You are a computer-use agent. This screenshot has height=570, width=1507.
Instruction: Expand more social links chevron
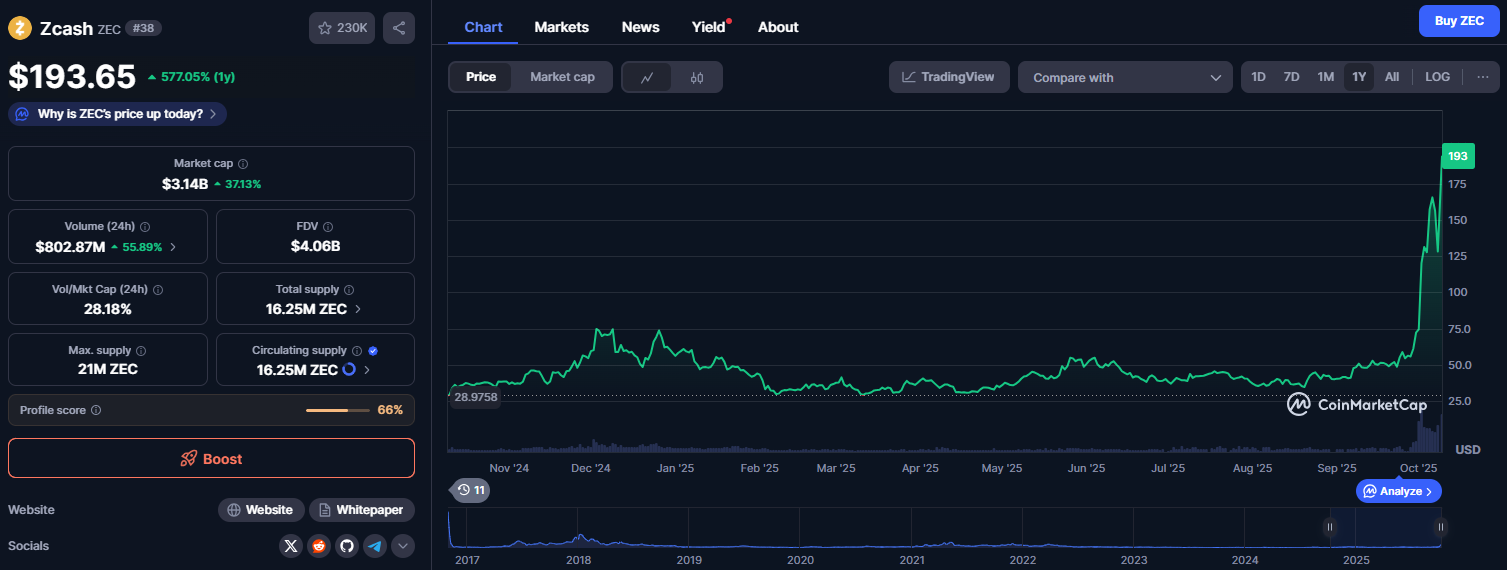tap(403, 546)
